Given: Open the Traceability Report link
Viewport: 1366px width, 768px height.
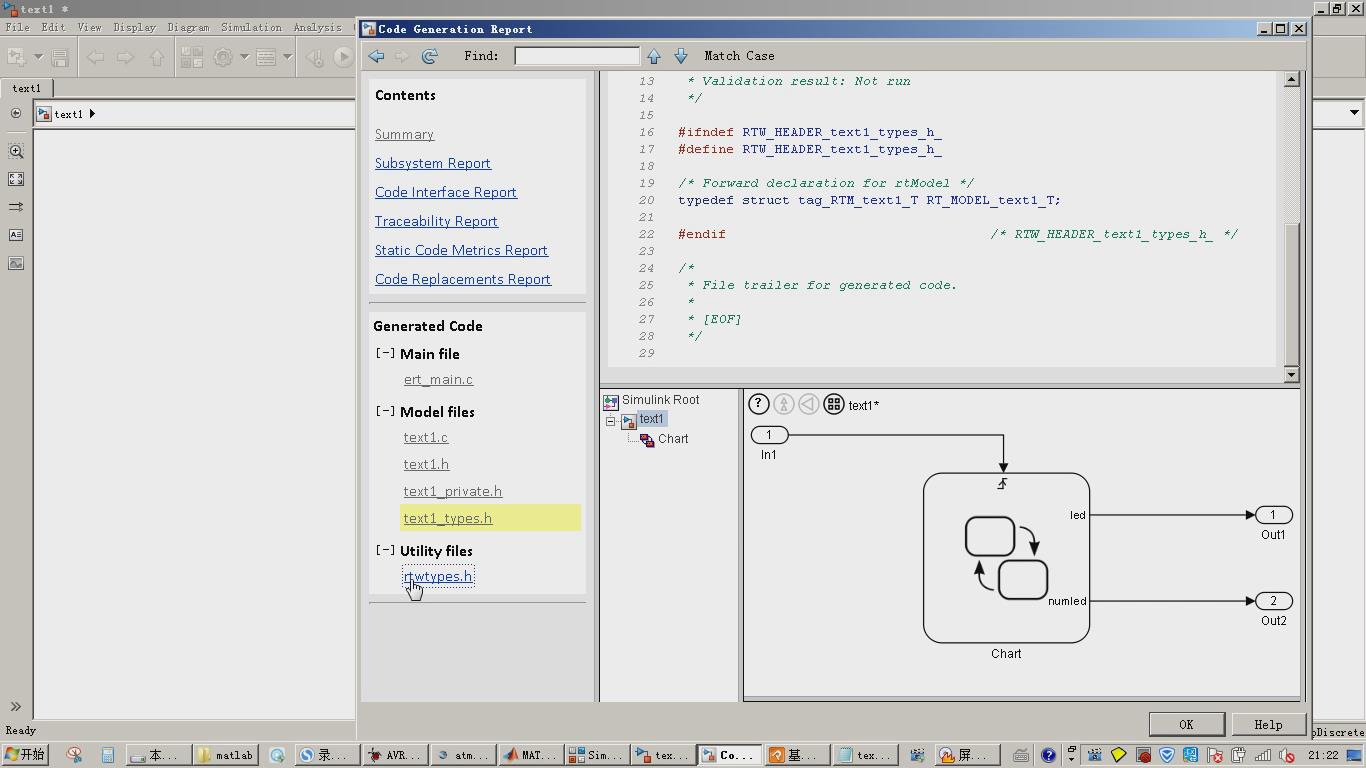Looking at the screenshot, I should click(436, 221).
